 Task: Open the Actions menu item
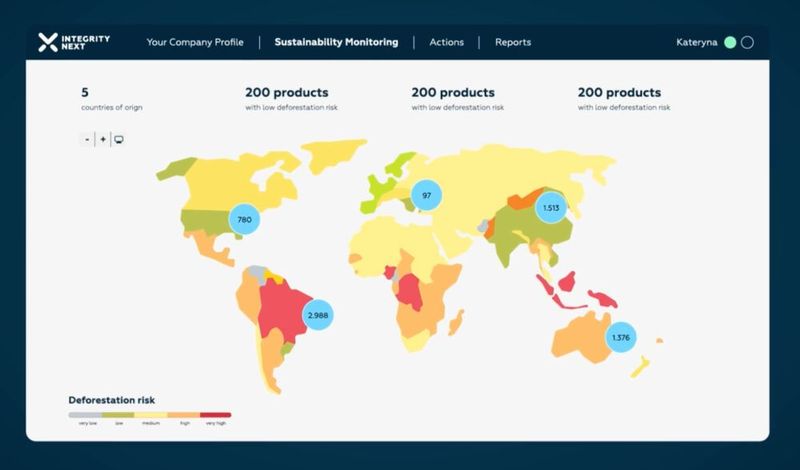pyautogui.click(x=446, y=42)
